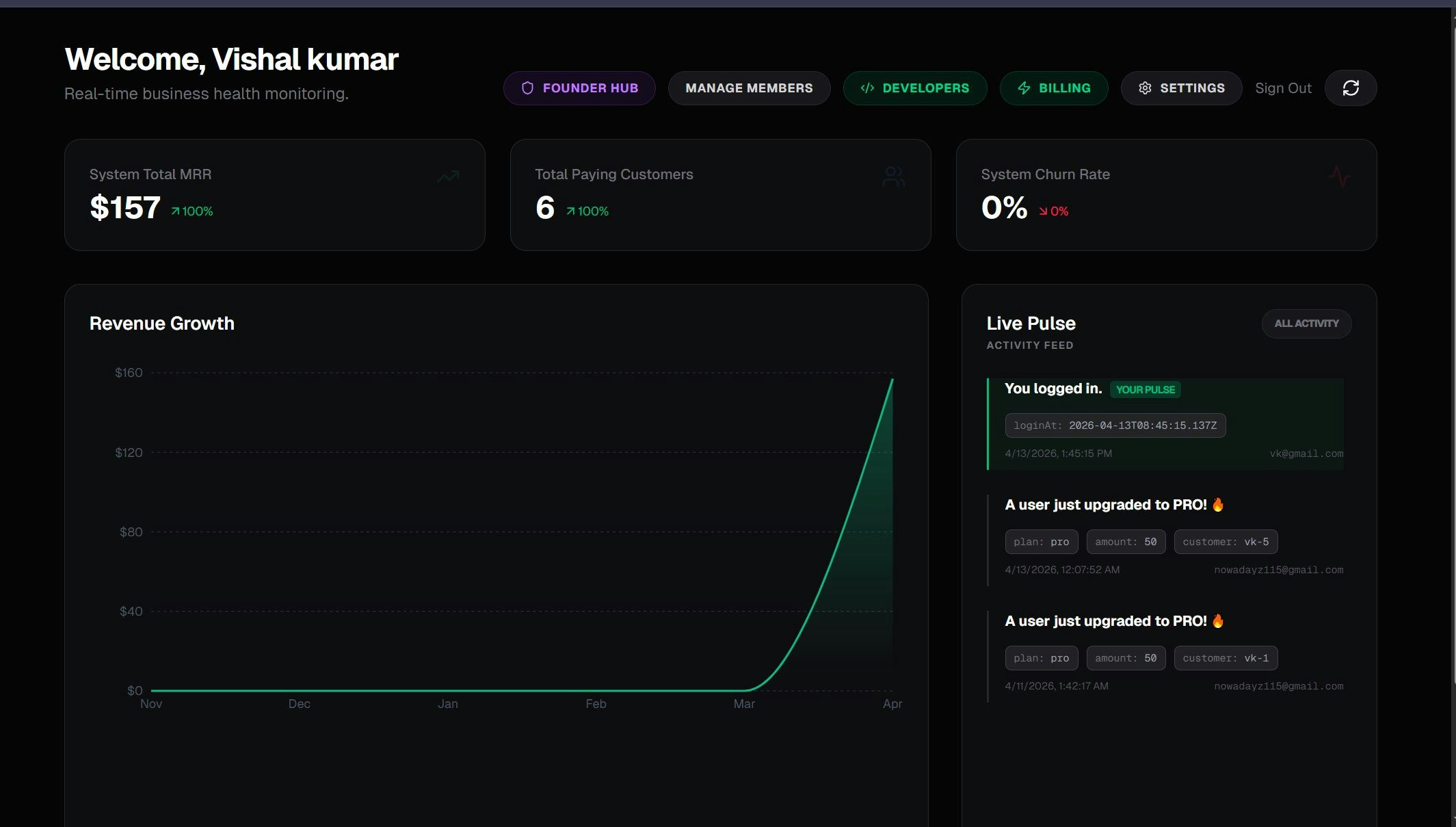Click the users icon on Total Paying Customers card
1456x827 pixels.
click(894, 176)
